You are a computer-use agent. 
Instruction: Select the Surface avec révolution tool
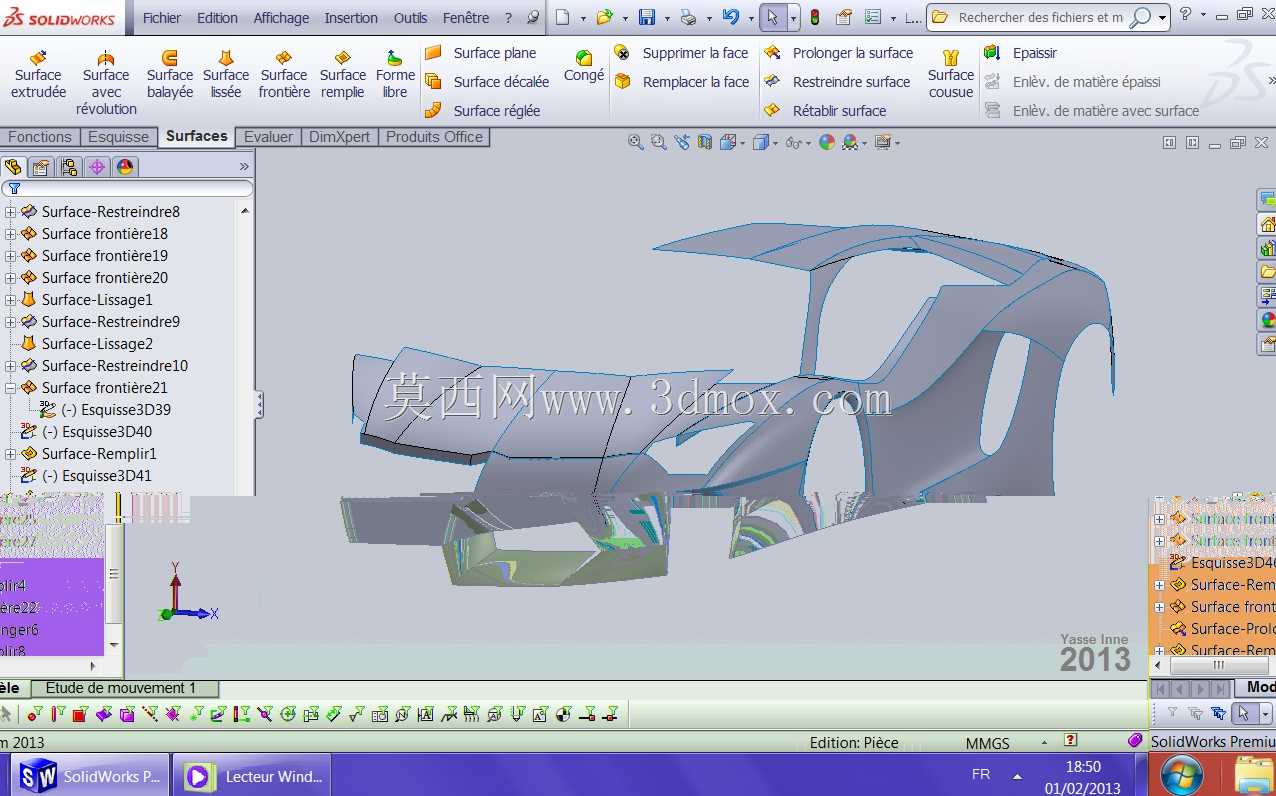(106, 83)
